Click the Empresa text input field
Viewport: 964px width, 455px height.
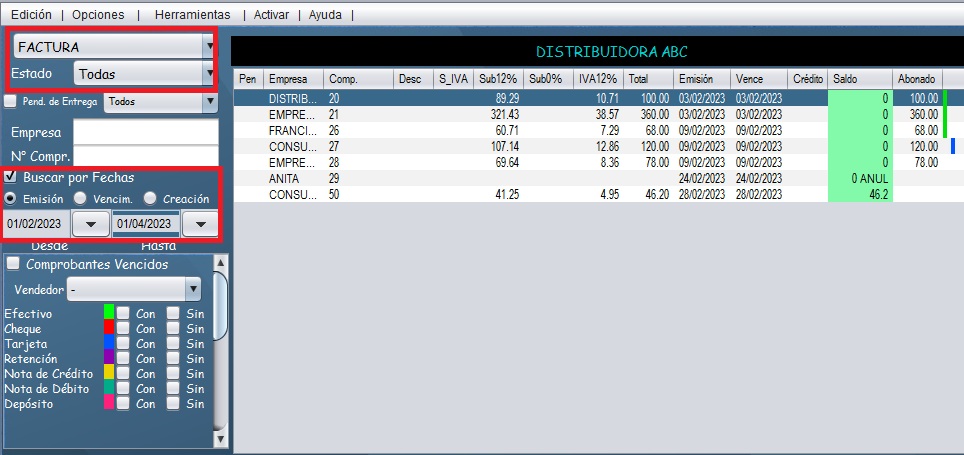145,133
